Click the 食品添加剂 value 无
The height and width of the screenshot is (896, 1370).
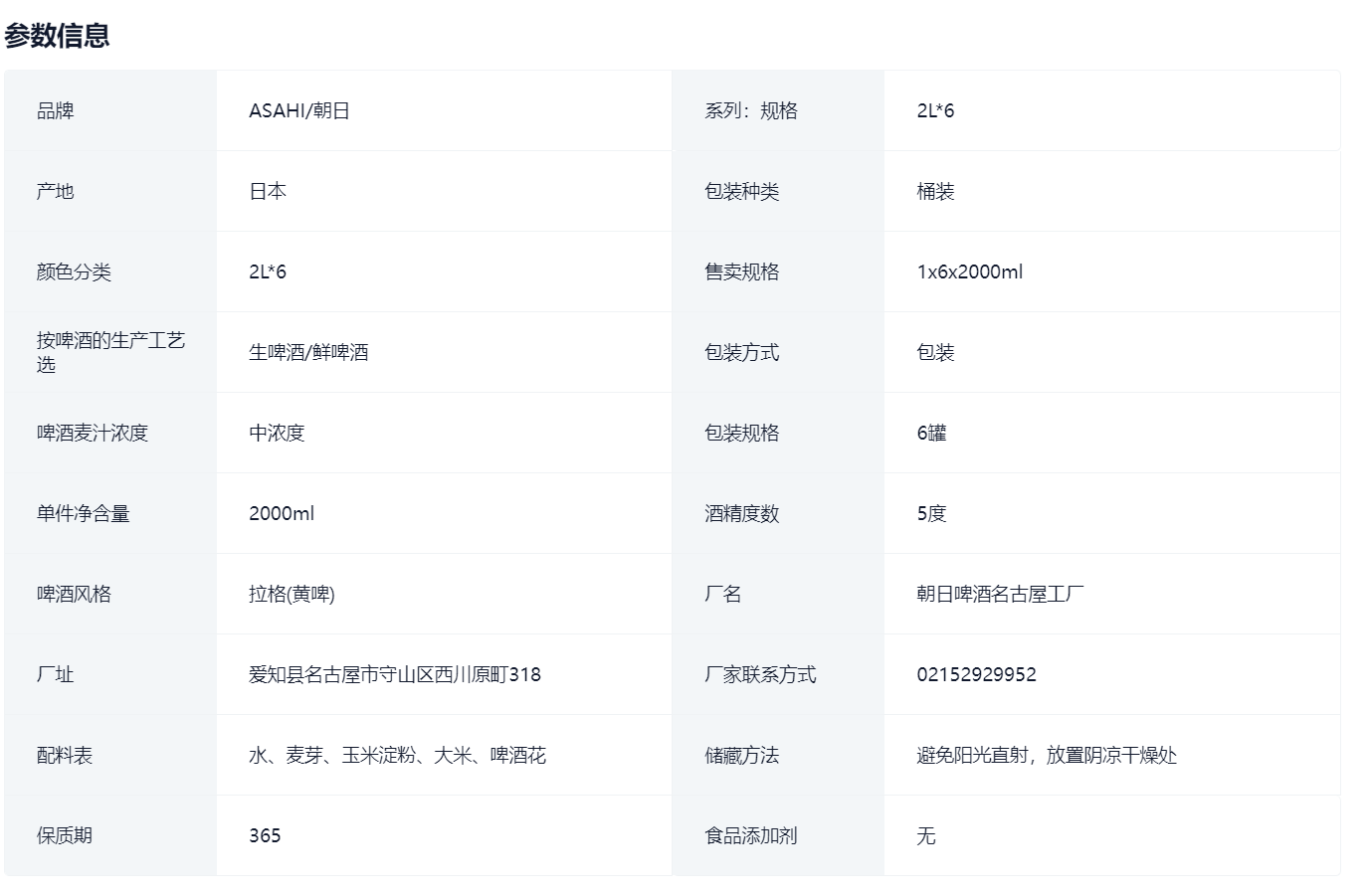point(925,835)
